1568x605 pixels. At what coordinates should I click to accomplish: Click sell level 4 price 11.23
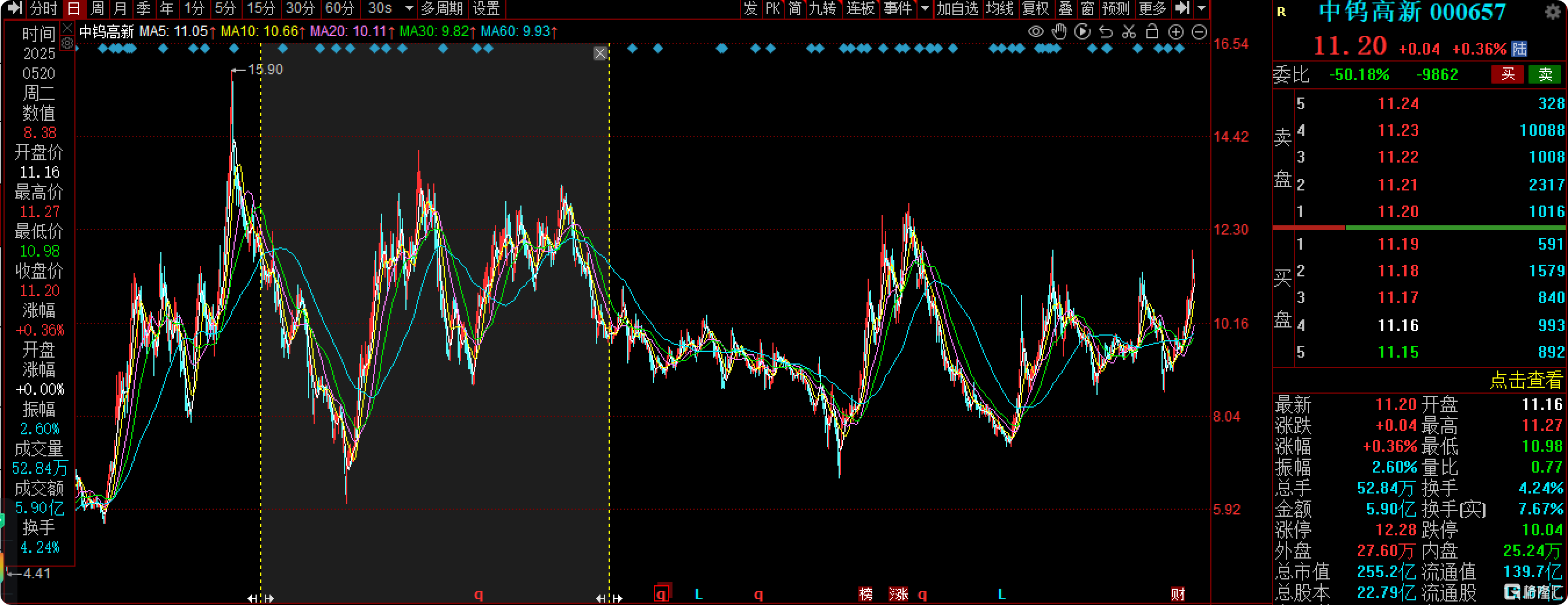click(1398, 130)
